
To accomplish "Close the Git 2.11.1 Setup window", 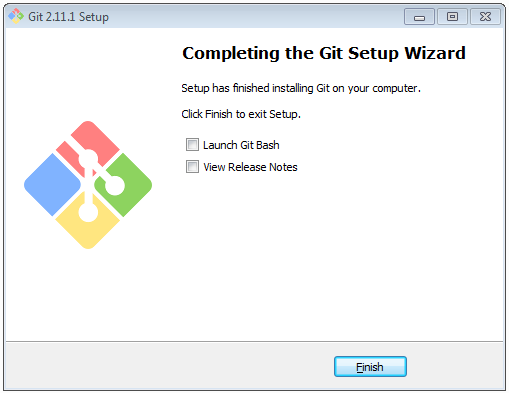I will [485, 17].
